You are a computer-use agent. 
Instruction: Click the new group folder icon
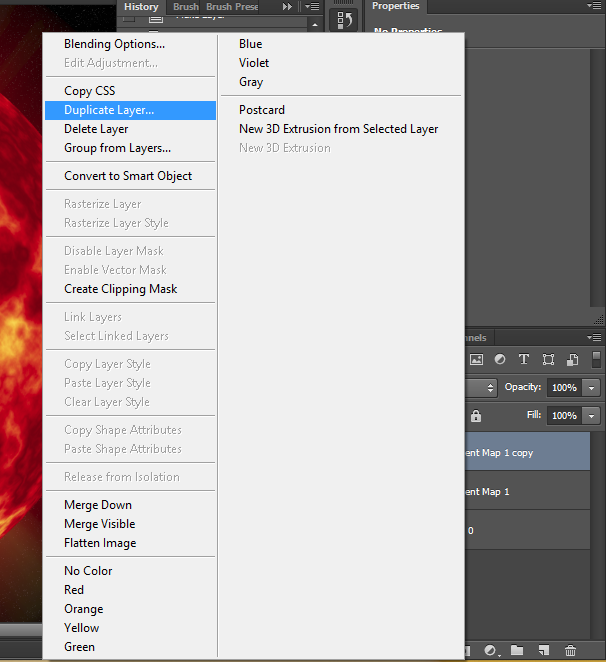517,651
